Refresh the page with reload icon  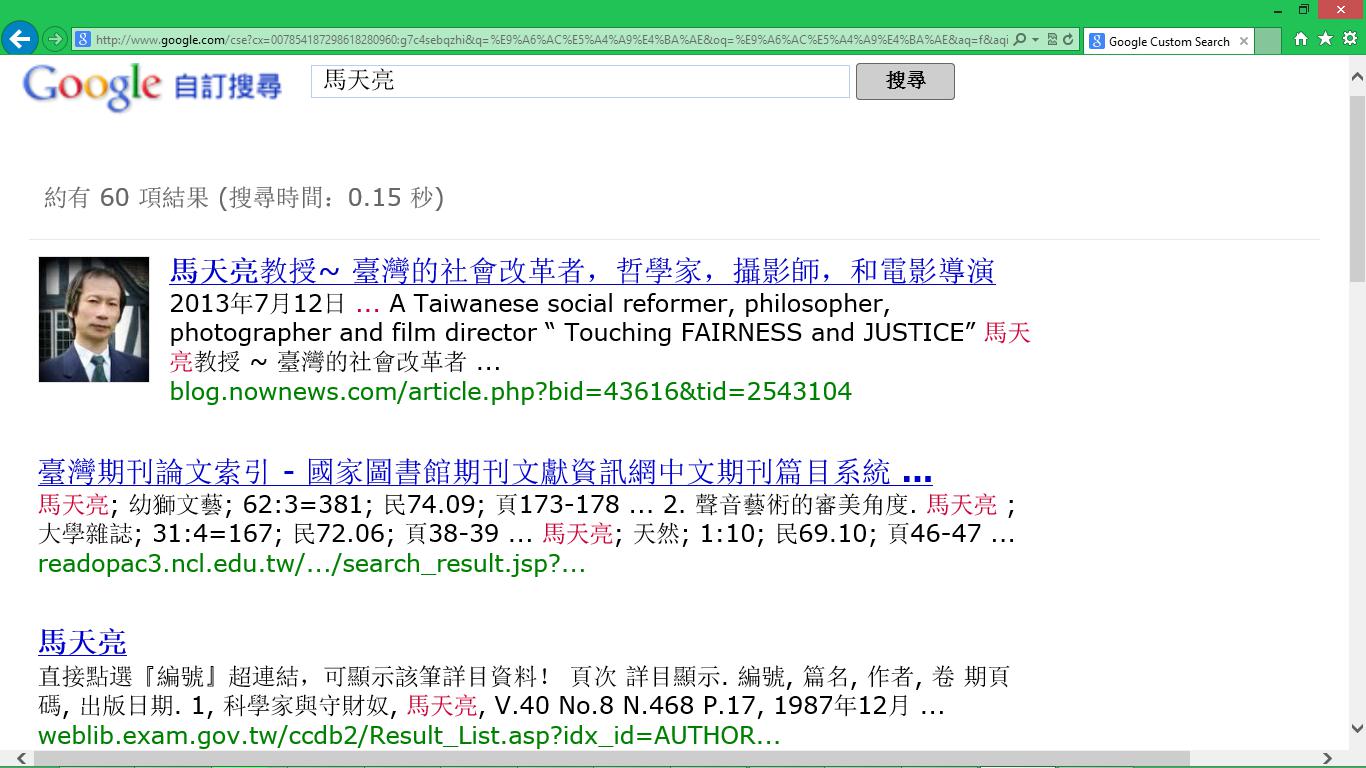[1068, 40]
